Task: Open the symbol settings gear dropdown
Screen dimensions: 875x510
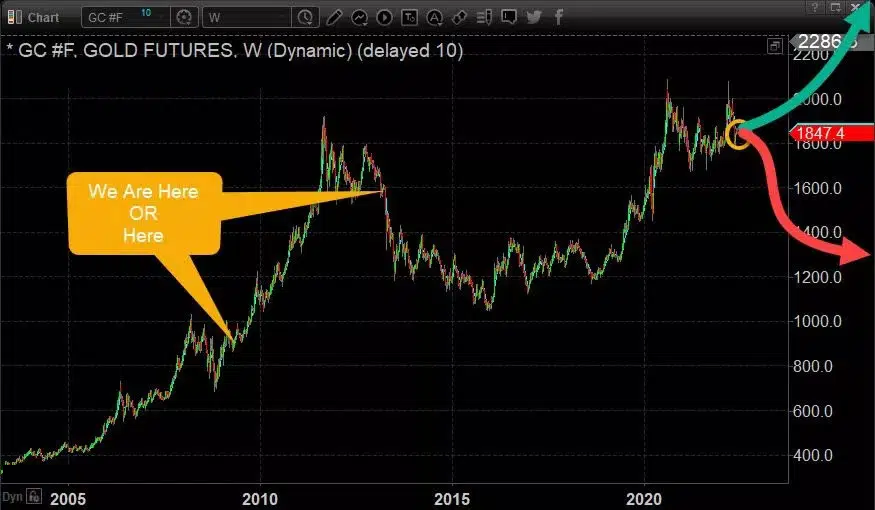Action: pos(185,17)
